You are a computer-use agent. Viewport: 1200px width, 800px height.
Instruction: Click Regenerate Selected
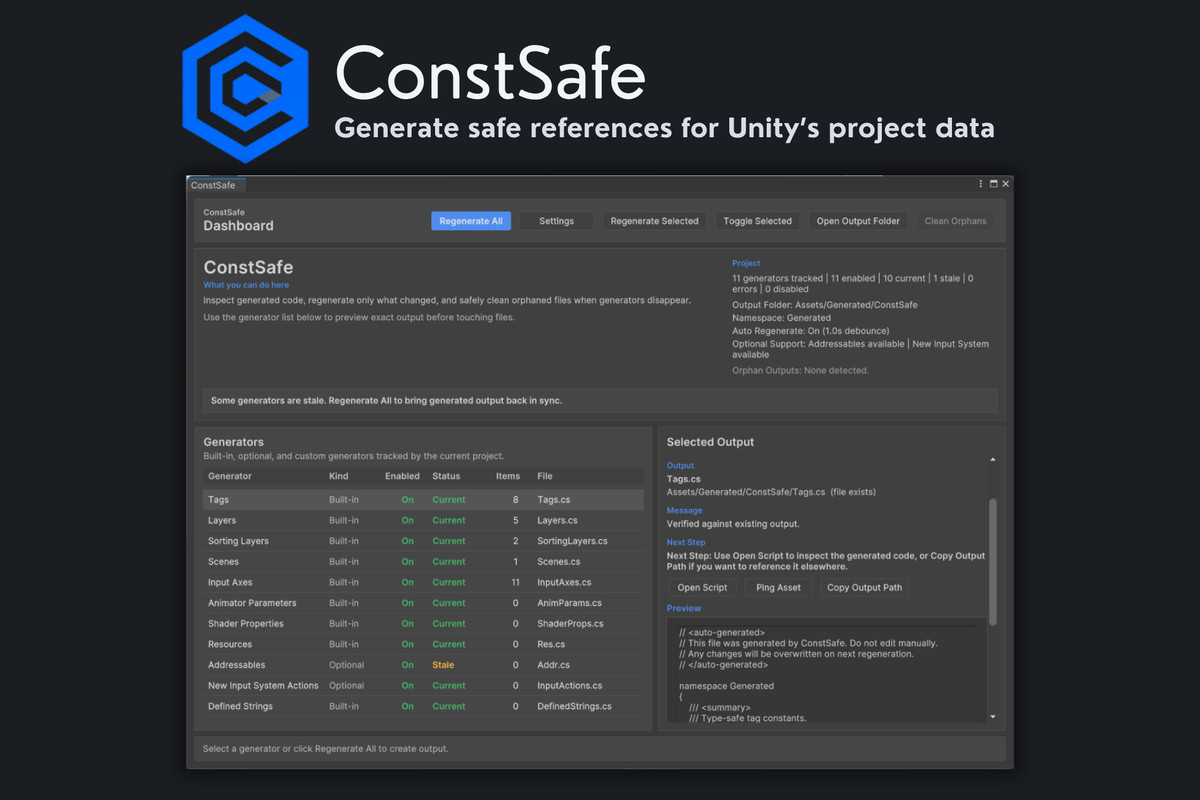click(x=654, y=221)
